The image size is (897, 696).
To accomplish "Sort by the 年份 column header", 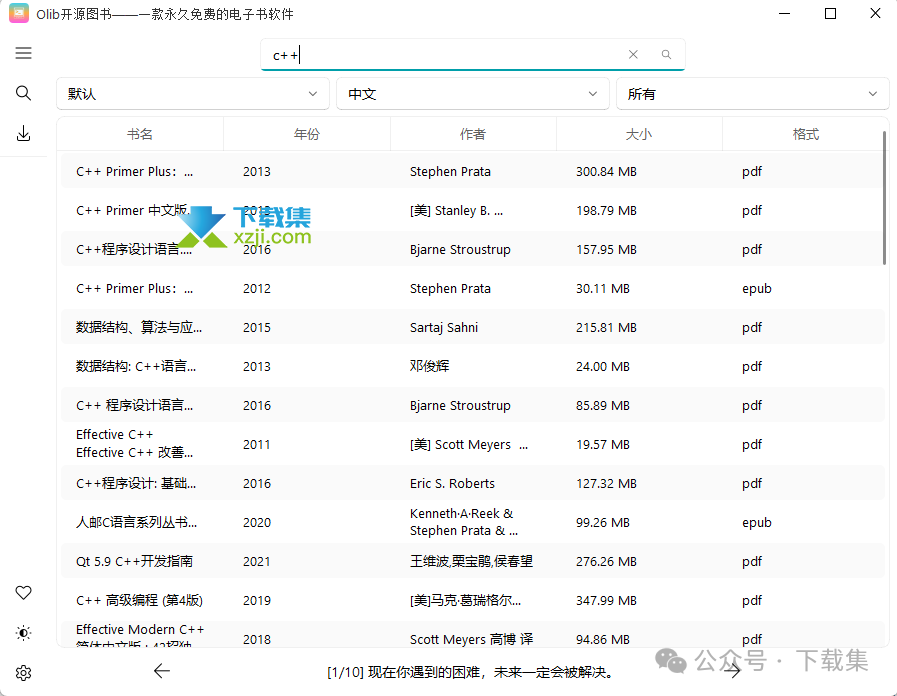I will tap(307, 134).
